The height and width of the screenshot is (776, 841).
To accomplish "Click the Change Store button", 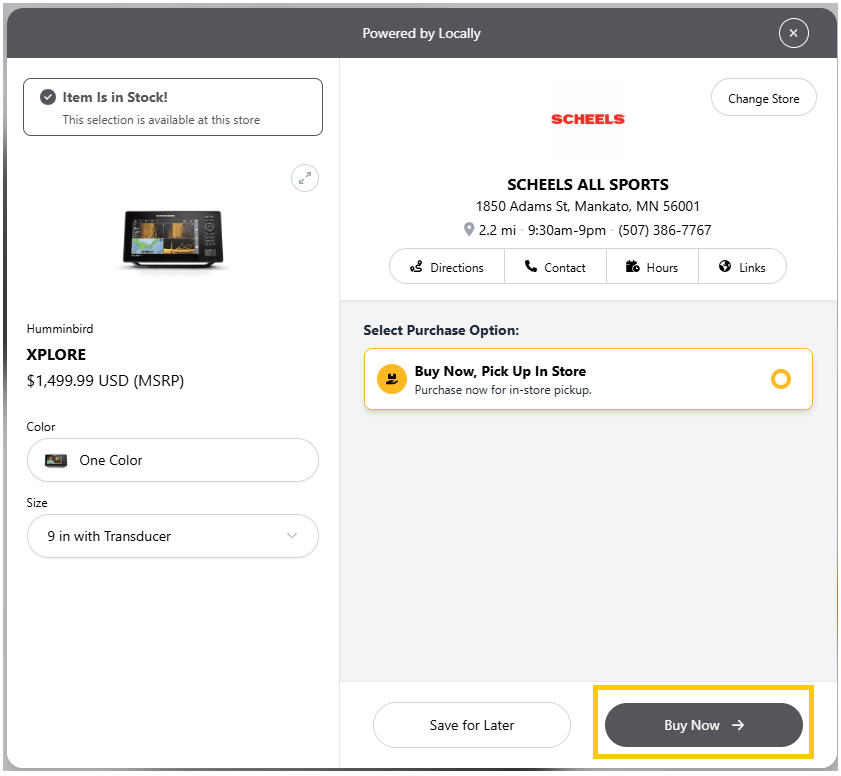I will (x=763, y=99).
